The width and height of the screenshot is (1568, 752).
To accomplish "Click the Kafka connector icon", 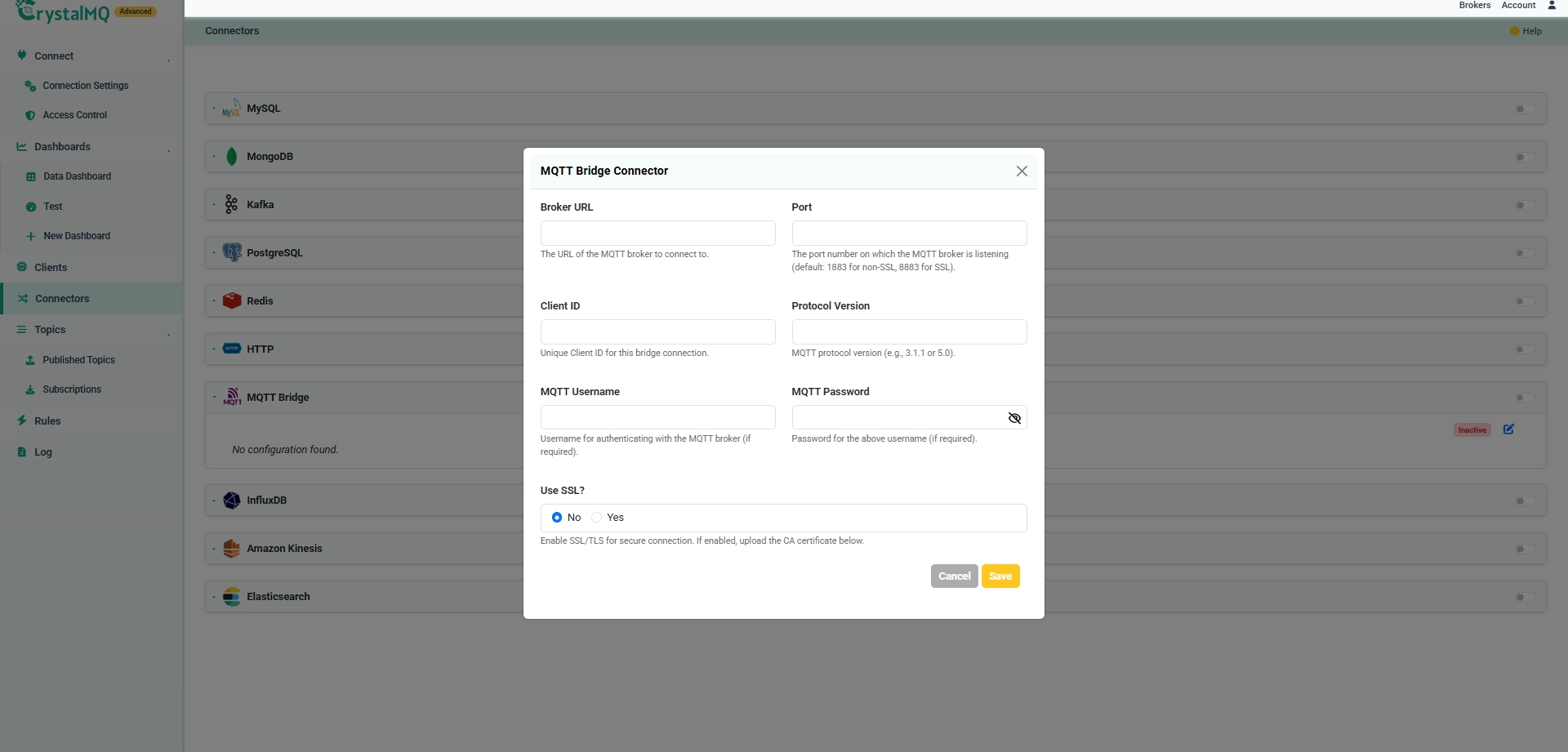I will click(232, 204).
